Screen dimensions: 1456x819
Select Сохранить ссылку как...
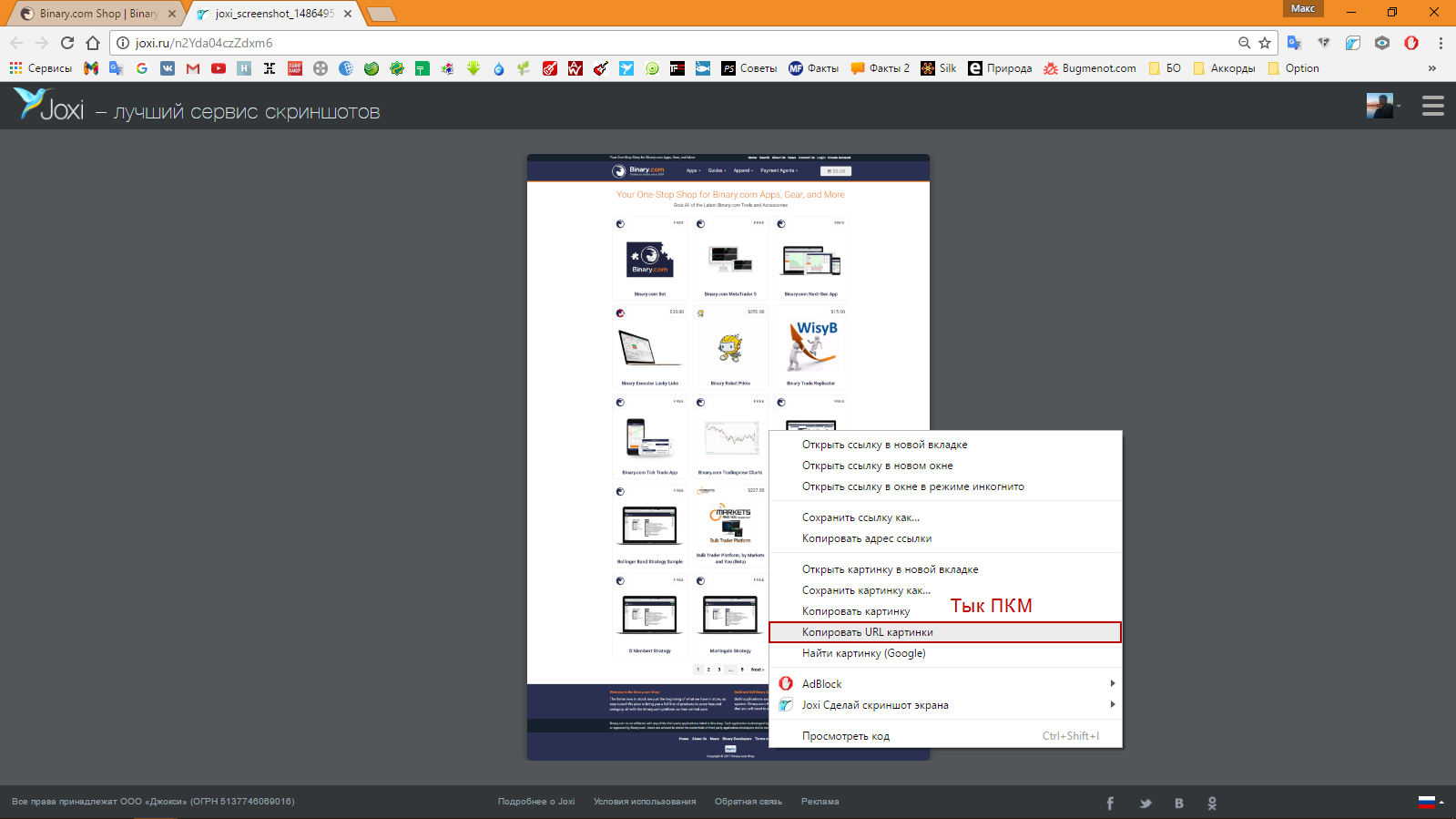click(x=945, y=517)
